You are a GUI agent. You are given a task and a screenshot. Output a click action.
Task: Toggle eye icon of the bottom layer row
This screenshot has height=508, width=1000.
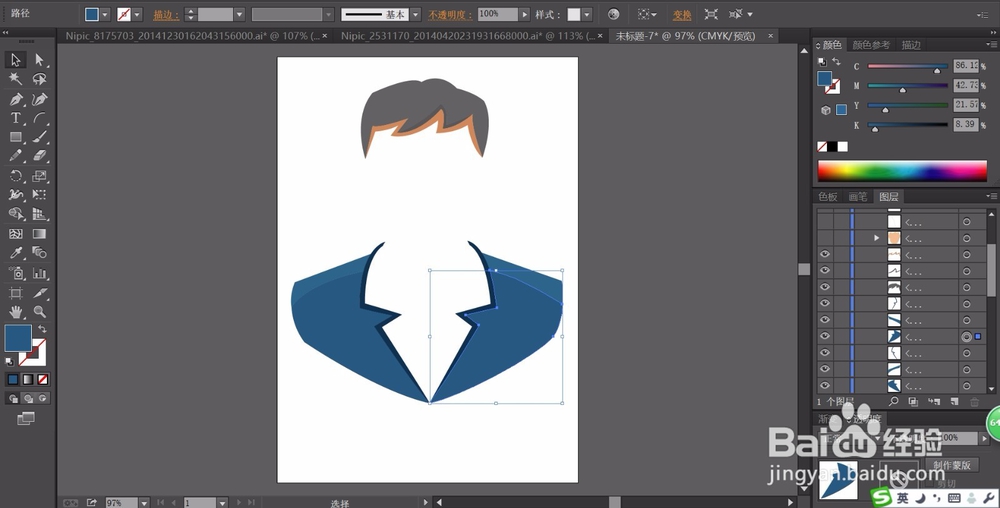coord(825,385)
